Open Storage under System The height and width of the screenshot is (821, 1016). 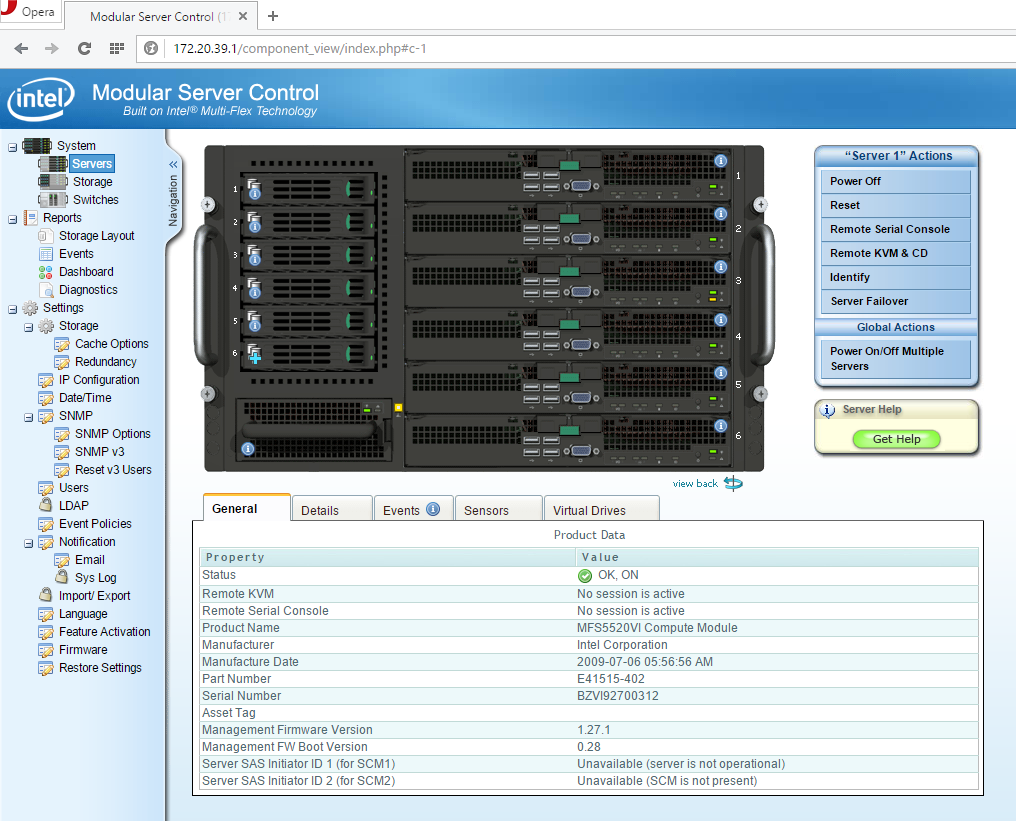[92, 182]
